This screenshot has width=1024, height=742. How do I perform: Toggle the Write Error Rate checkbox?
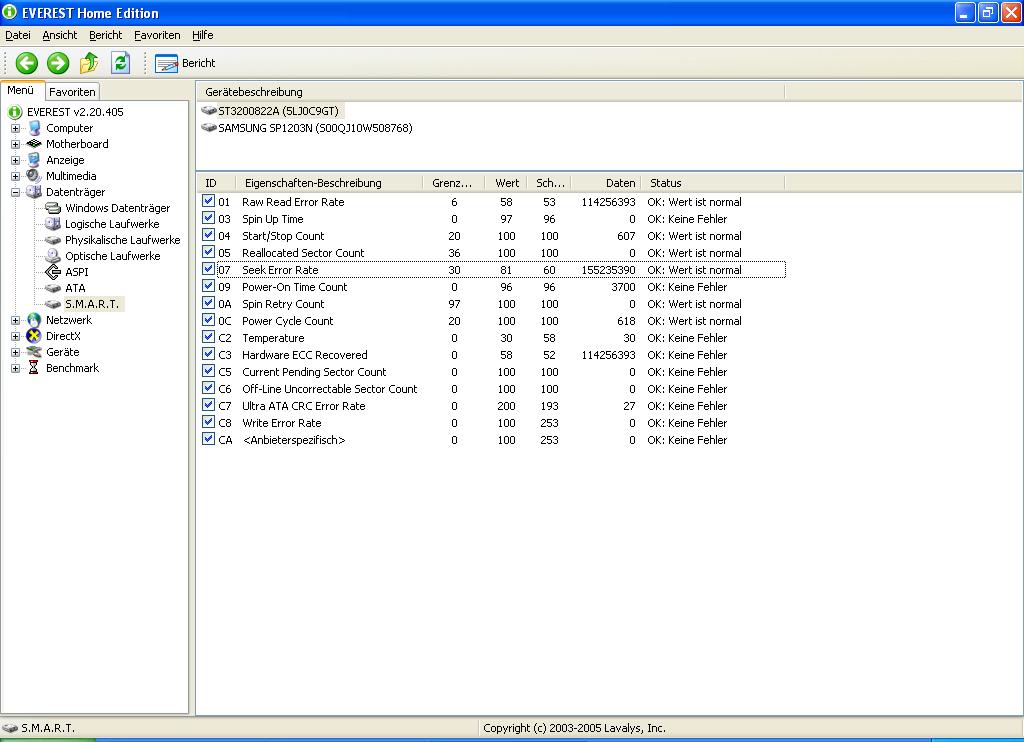tap(208, 422)
